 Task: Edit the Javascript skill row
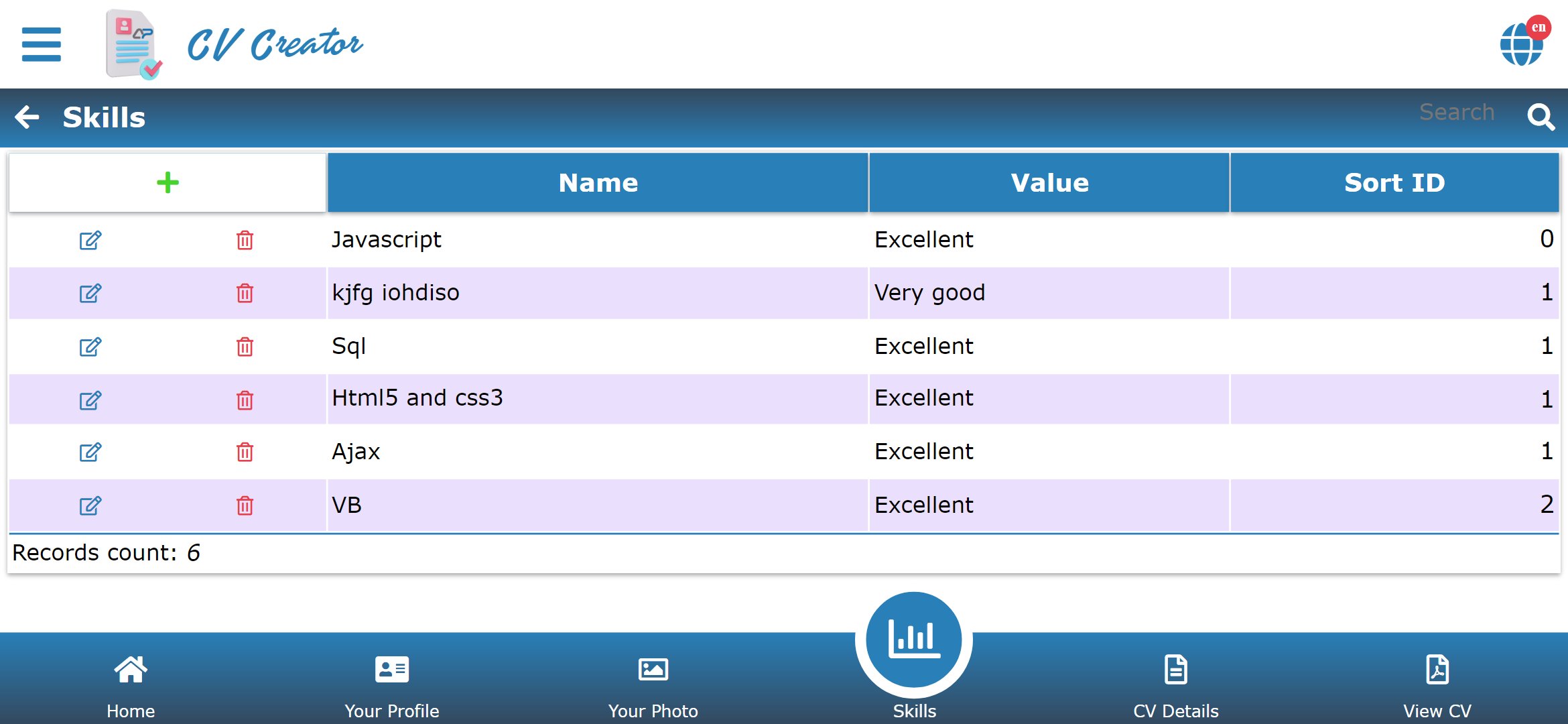[90, 240]
